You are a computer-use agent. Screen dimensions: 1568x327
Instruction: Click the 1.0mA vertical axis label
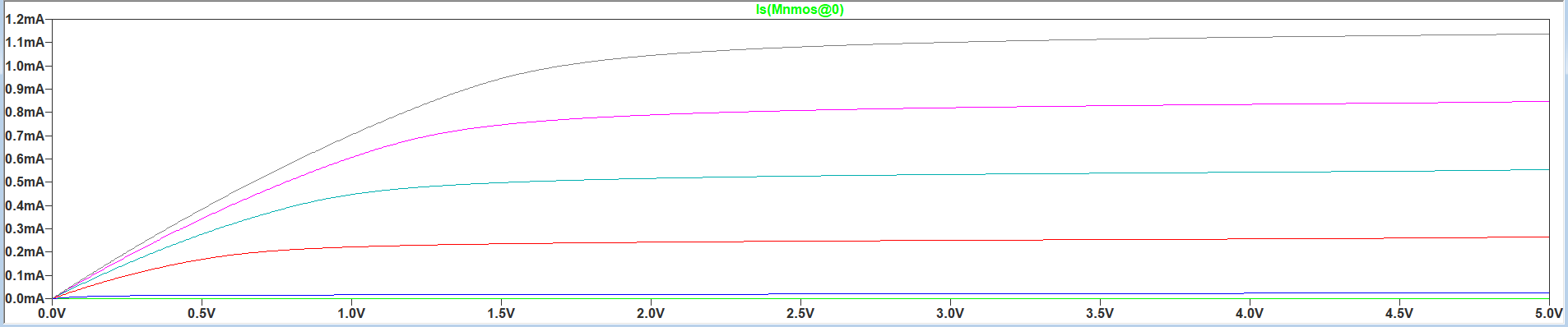pyautogui.click(x=25, y=66)
